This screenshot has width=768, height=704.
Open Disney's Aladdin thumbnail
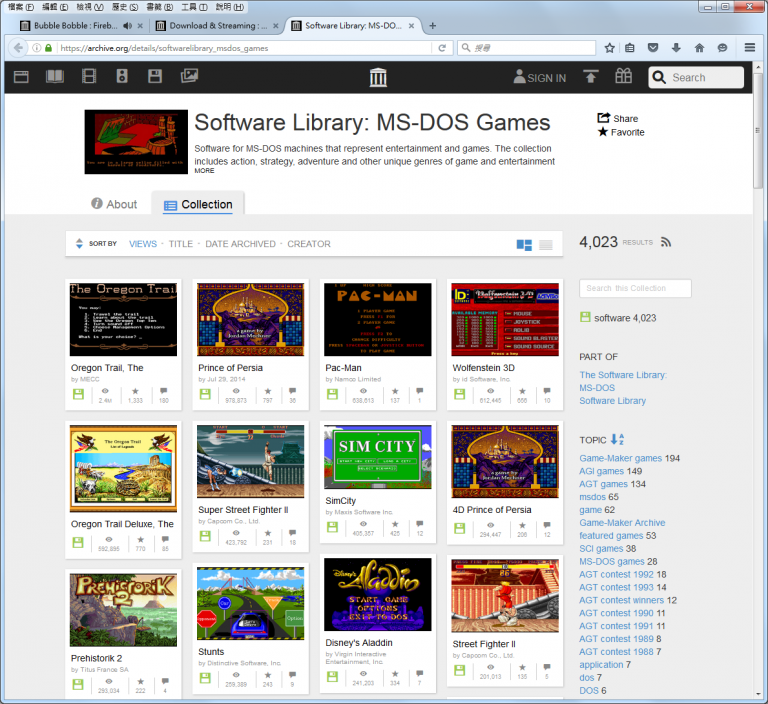(x=378, y=595)
